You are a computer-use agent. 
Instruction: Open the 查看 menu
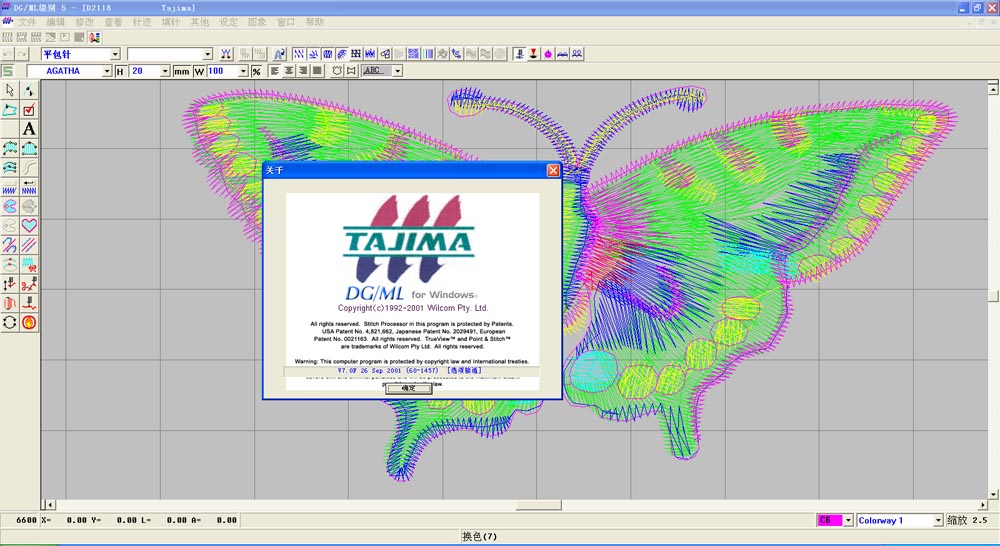[x=113, y=22]
